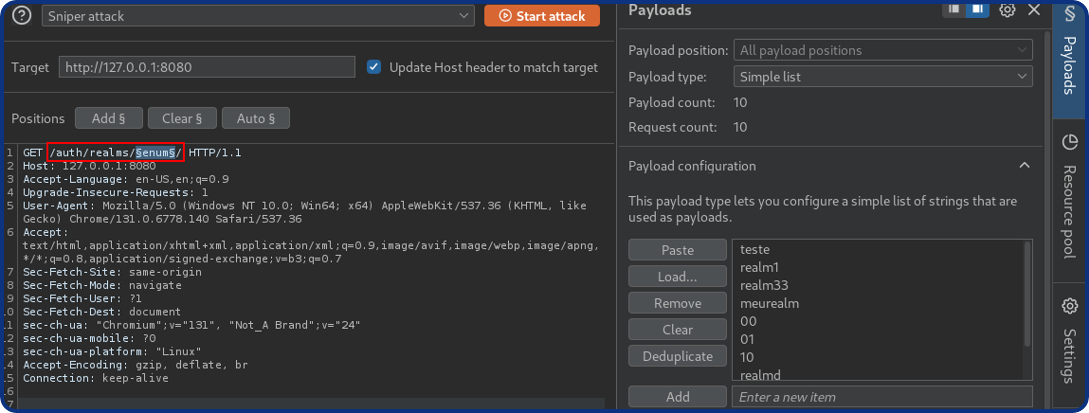Click Load... to import payloads
1089x413 pixels.
[x=677, y=277]
